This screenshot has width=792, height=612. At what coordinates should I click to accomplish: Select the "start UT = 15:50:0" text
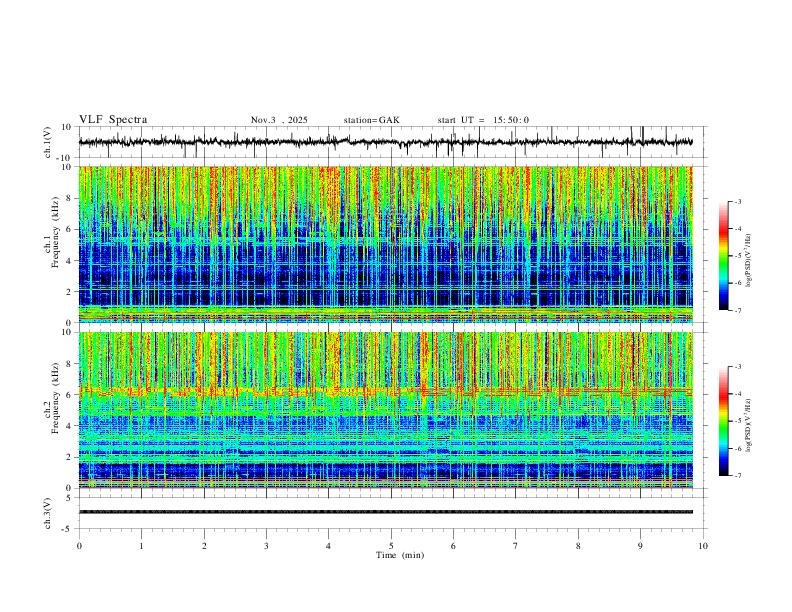point(483,120)
